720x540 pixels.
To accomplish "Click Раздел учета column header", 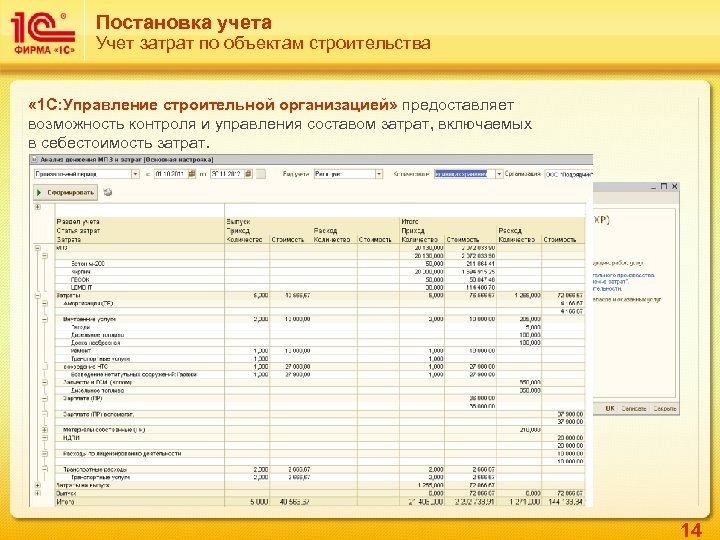I will point(78,222).
